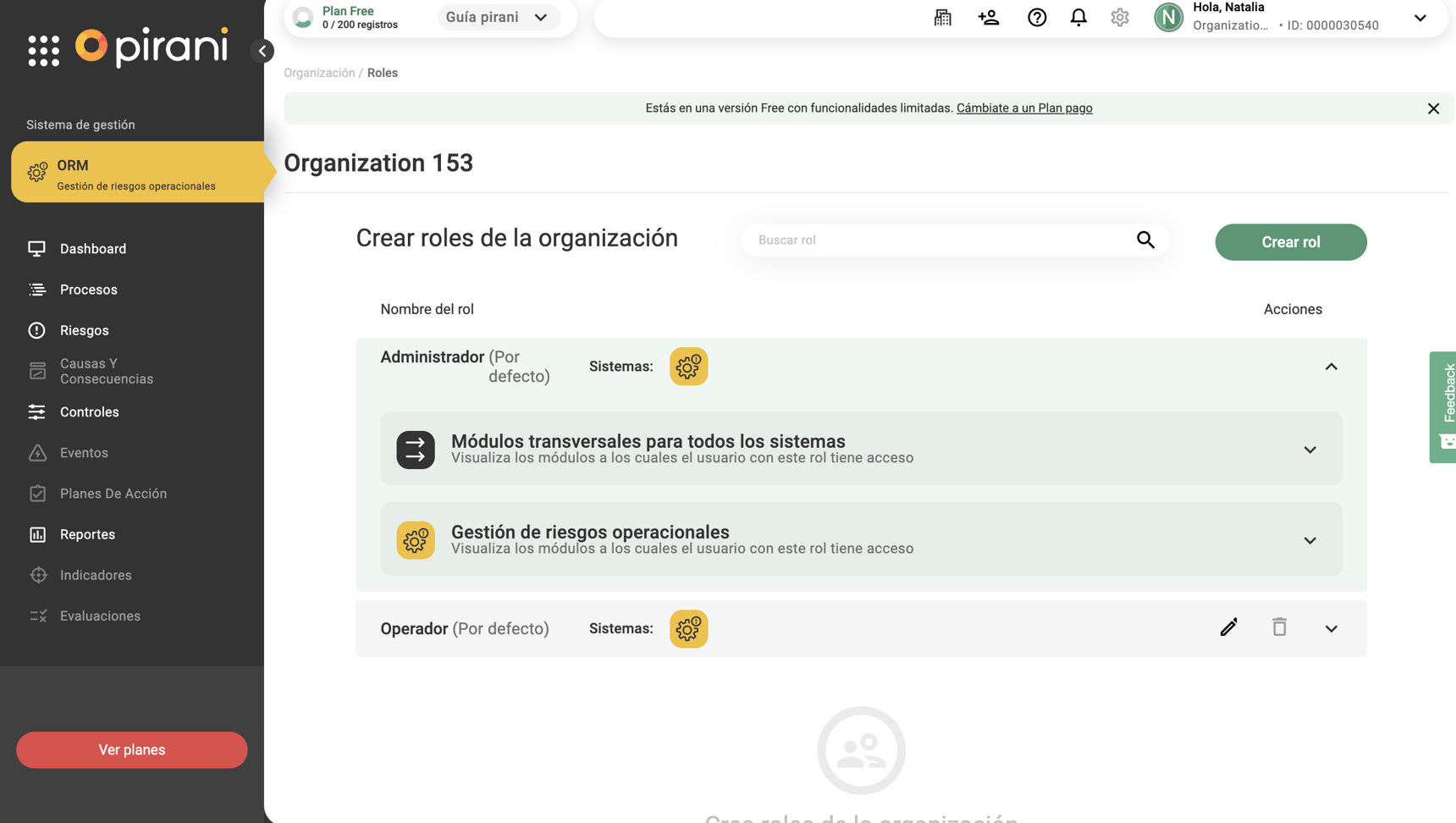Expand the Operador role row
This screenshot has width=1456, height=823.
1331,628
